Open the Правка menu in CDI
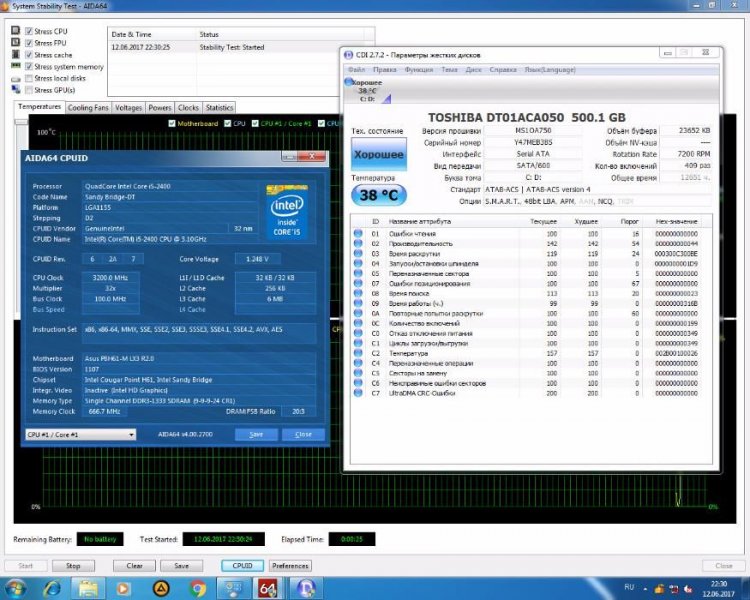750x600 pixels. 385,70
